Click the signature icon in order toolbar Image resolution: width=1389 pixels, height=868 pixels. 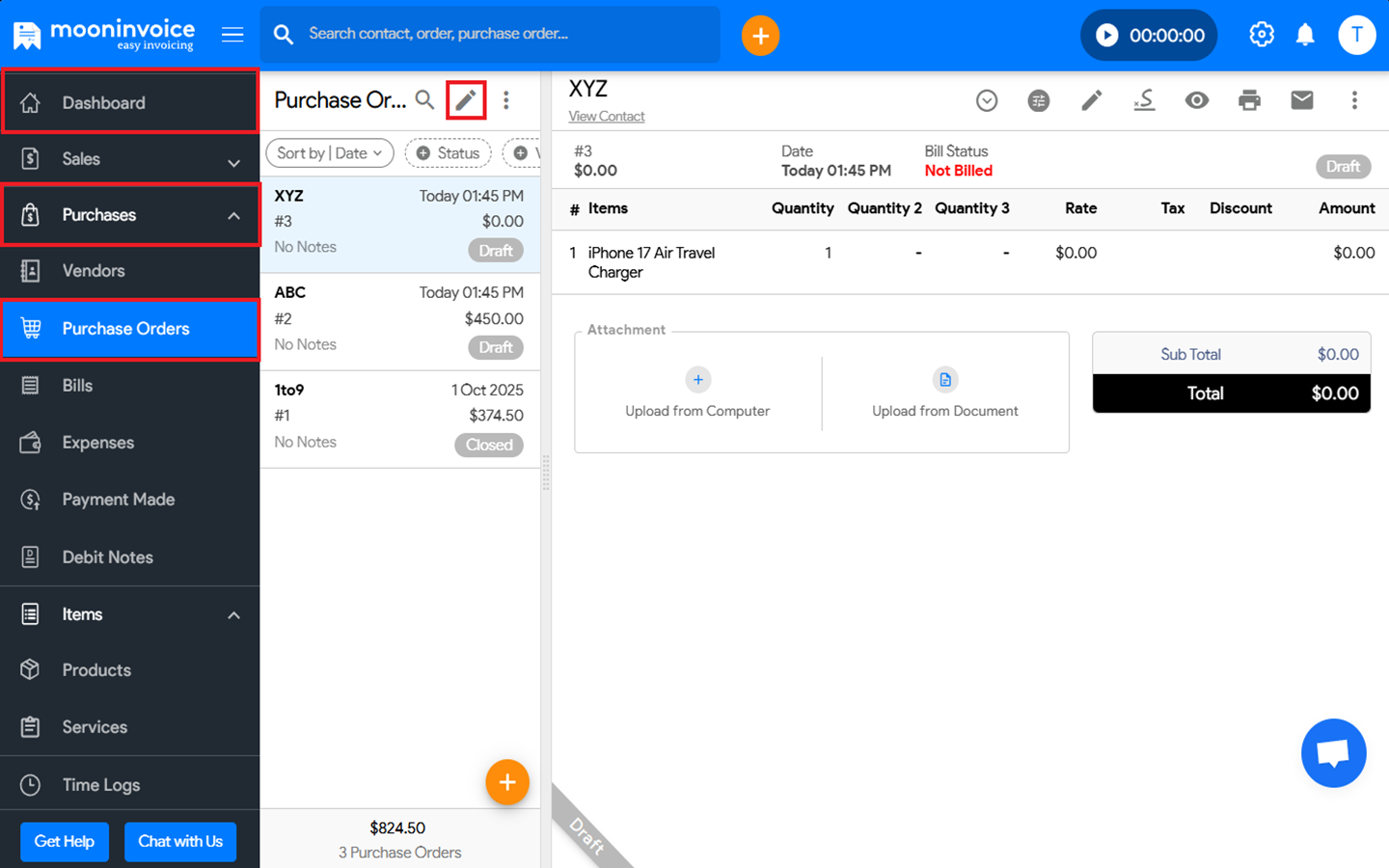(1144, 100)
